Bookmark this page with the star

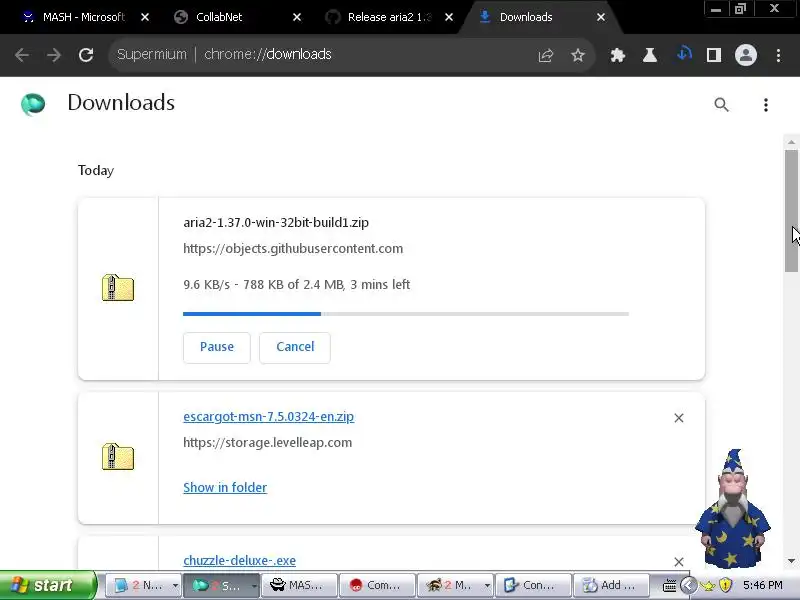coord(578,55)
